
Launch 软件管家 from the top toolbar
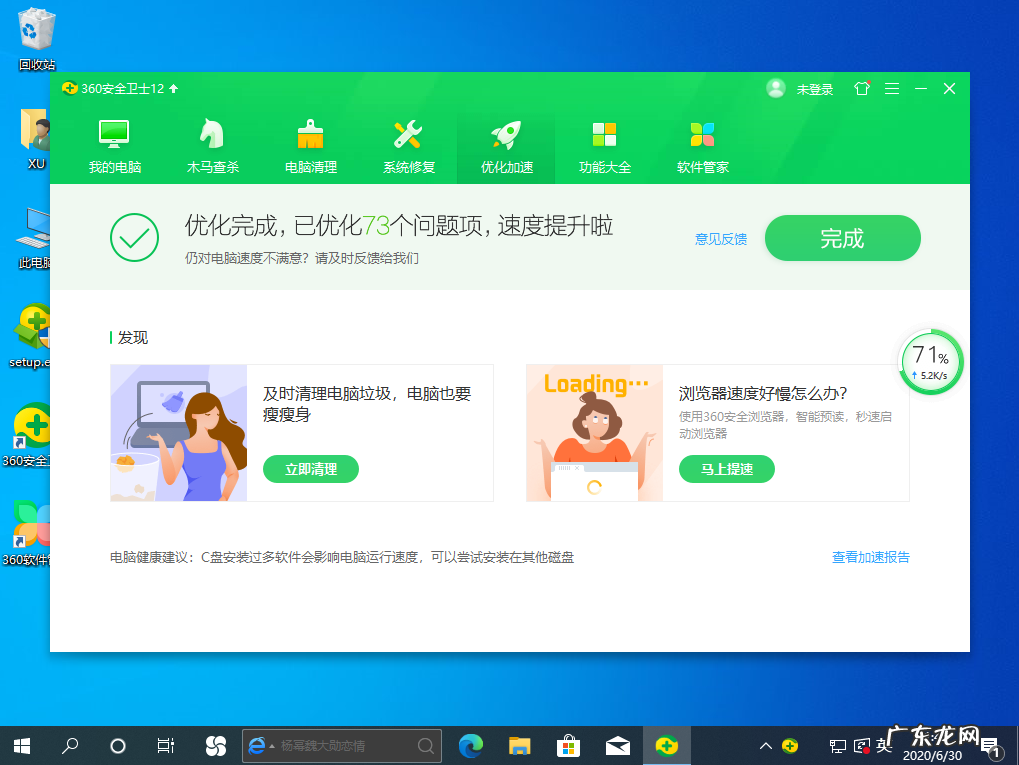click(x=702, y=141)
